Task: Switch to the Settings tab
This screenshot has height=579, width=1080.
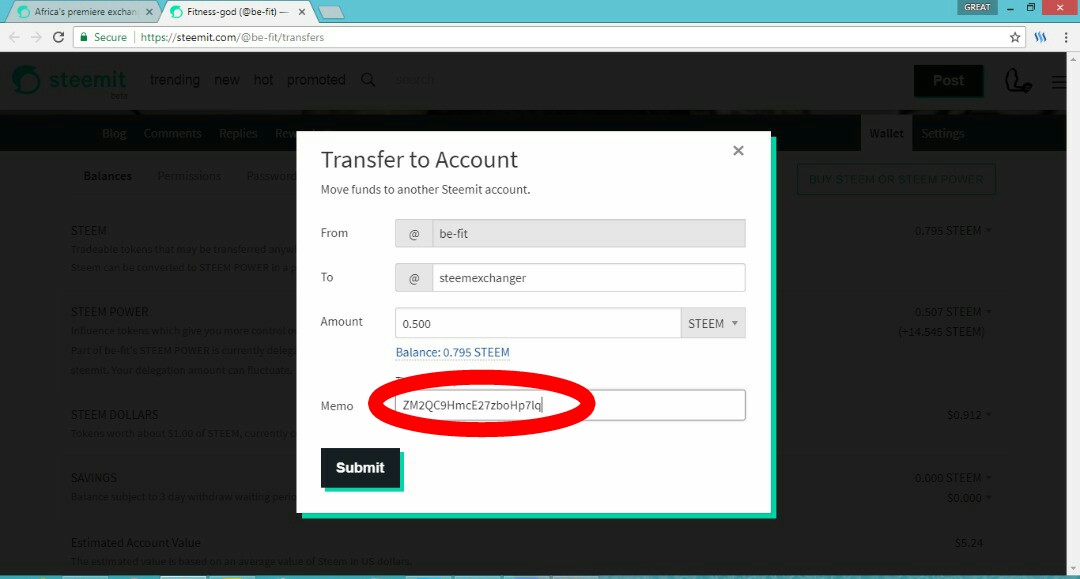Action: pos(943,134)
